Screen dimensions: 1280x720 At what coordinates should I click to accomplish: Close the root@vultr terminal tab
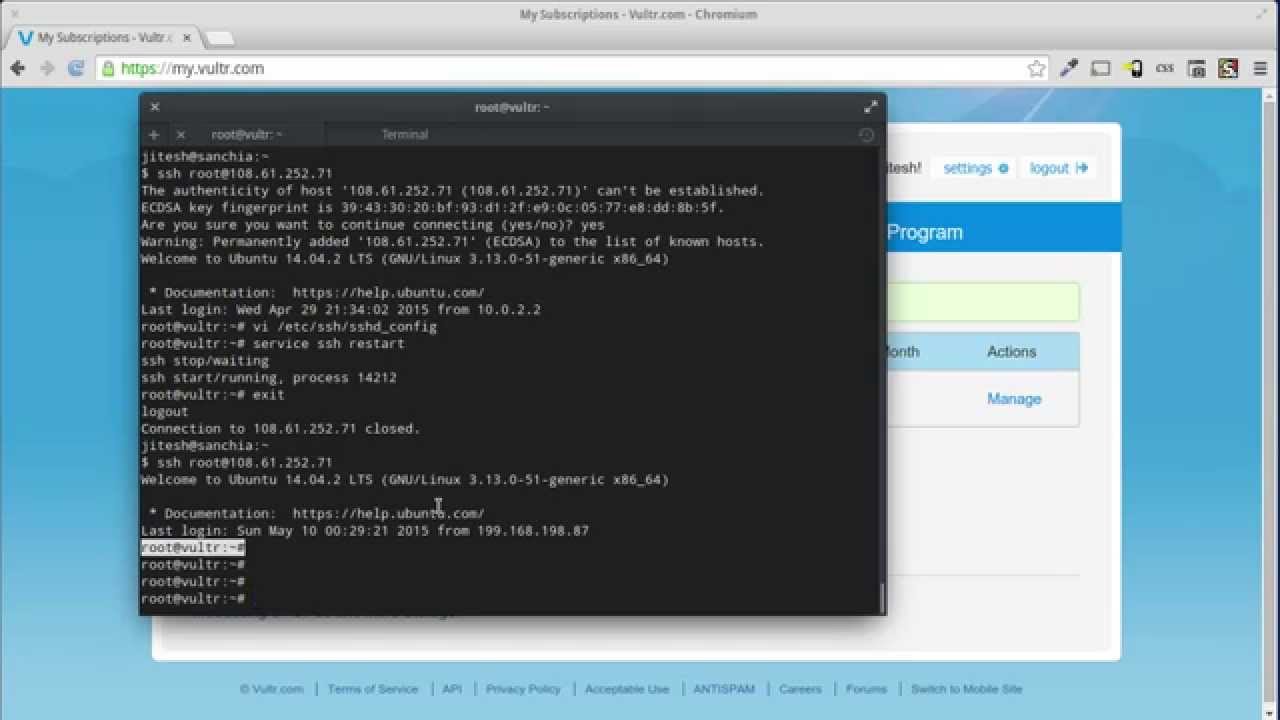point(180,134)
